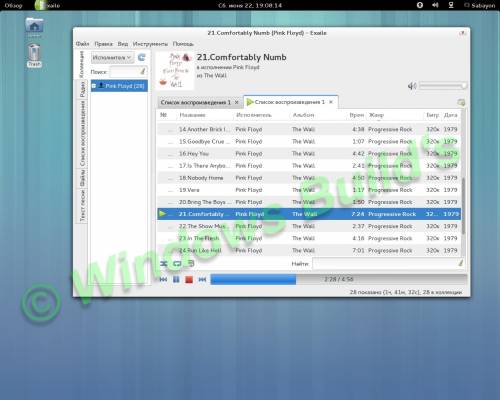Select track 20.Bring The Boys row
This screenshot has height=400, width=500.
click(x=309, y=202)
